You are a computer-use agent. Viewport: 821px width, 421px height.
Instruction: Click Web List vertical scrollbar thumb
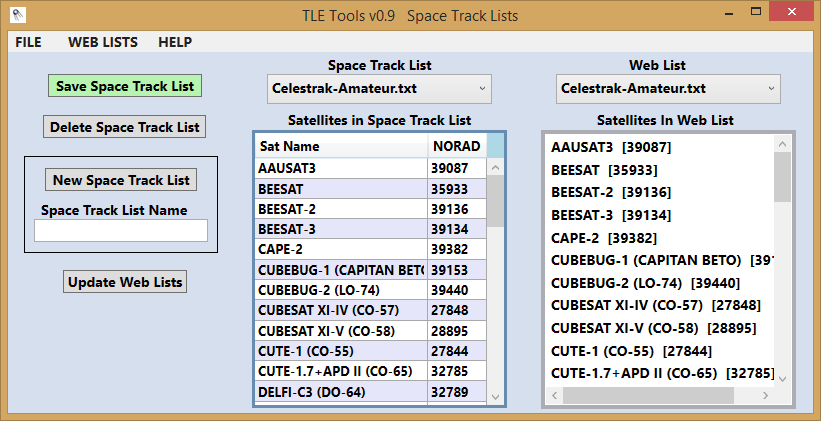click(783, 177)
